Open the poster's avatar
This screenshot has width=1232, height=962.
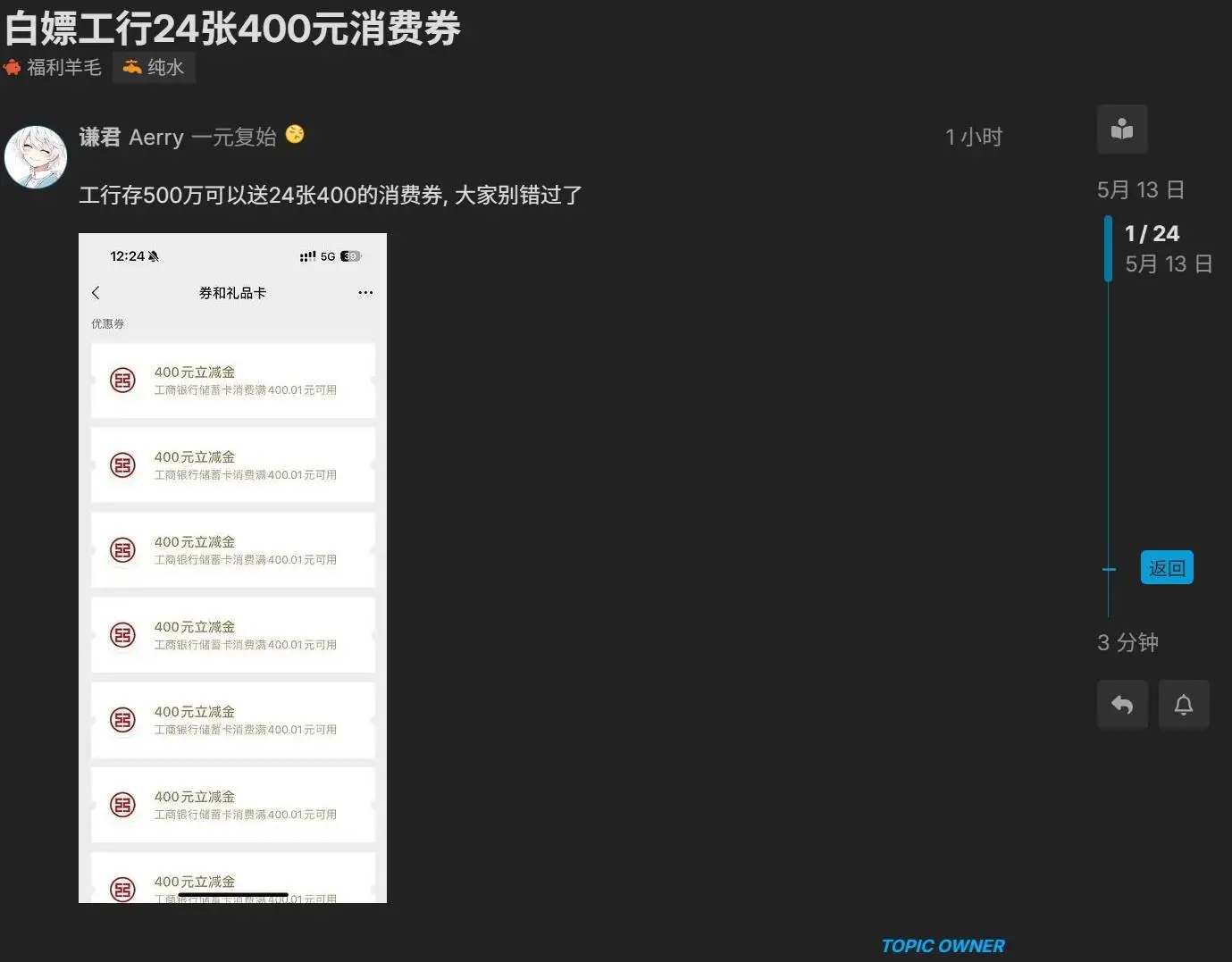[x=36, y=157]
